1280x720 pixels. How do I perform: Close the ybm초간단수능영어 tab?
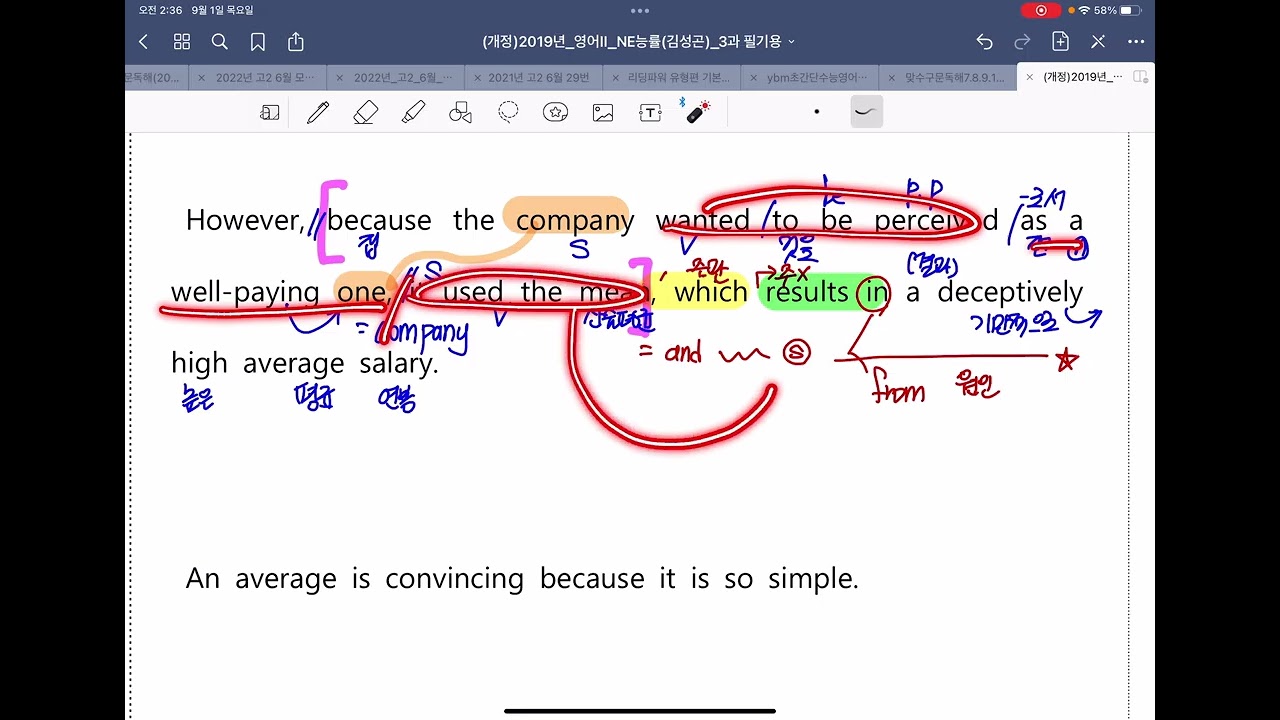(754, 77)
